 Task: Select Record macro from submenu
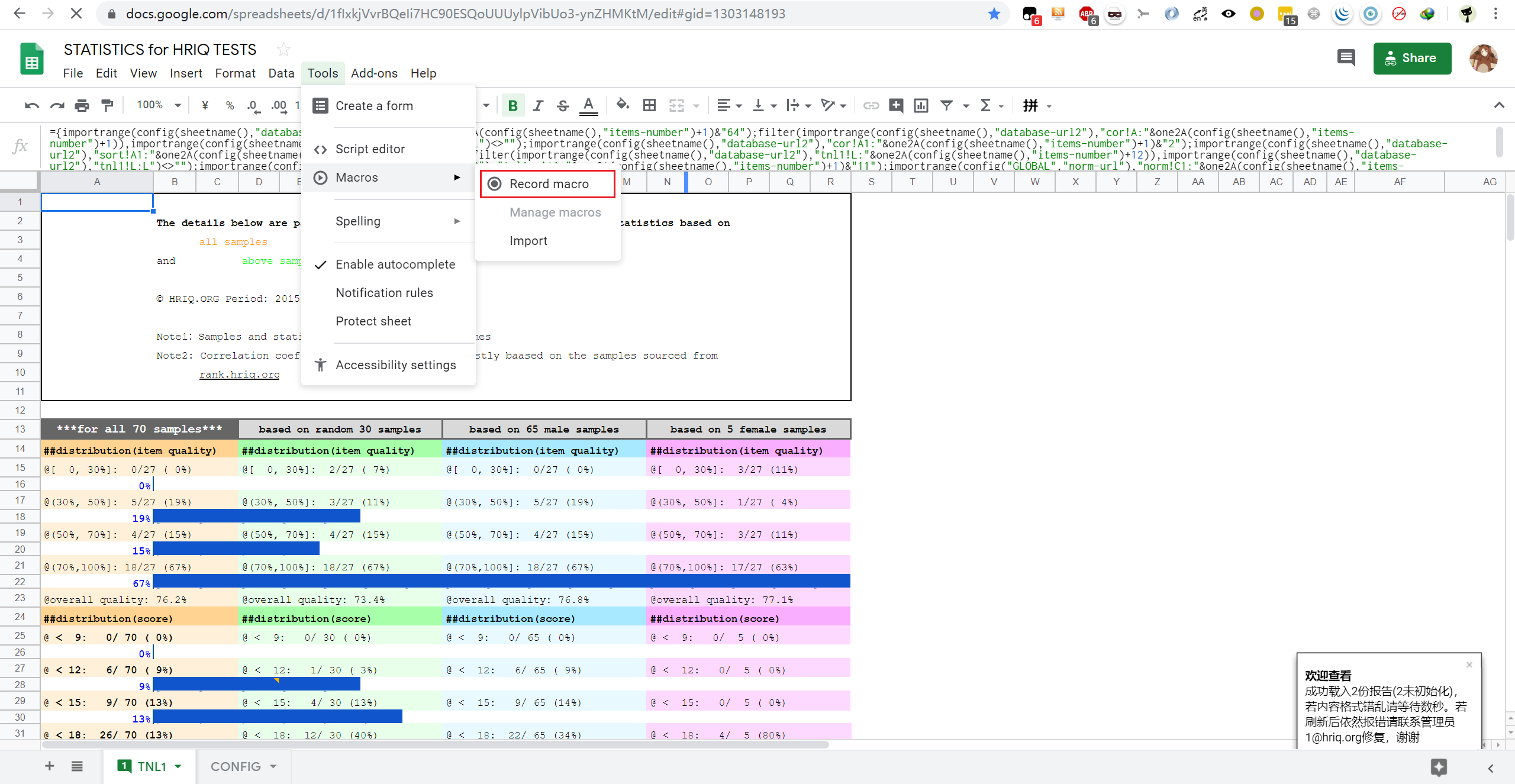pyautogui.click(x=548, y=184)
